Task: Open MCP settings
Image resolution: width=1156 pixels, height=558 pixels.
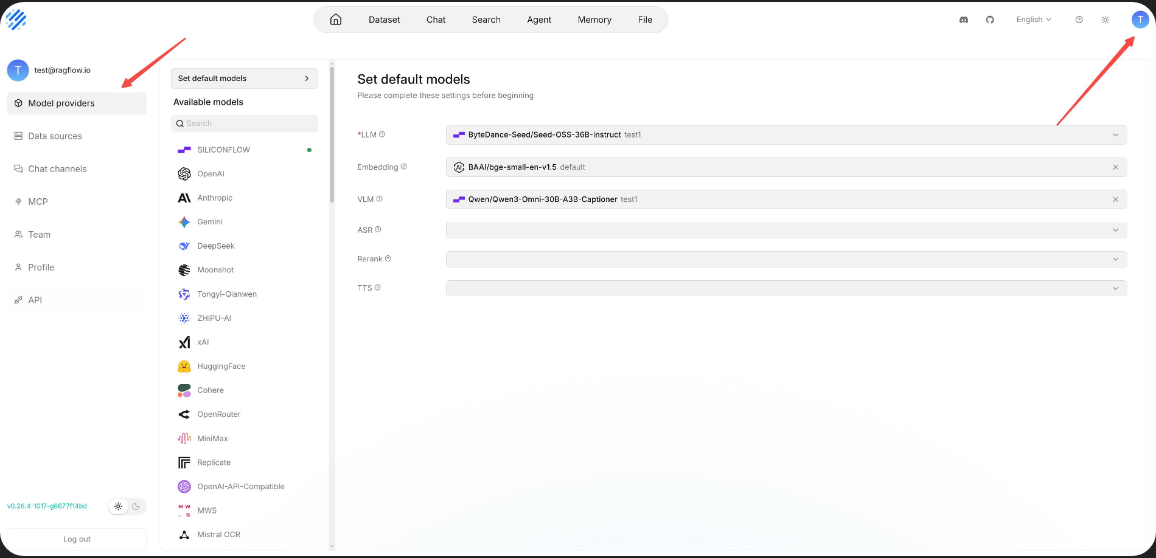Action: pos(77,201)
